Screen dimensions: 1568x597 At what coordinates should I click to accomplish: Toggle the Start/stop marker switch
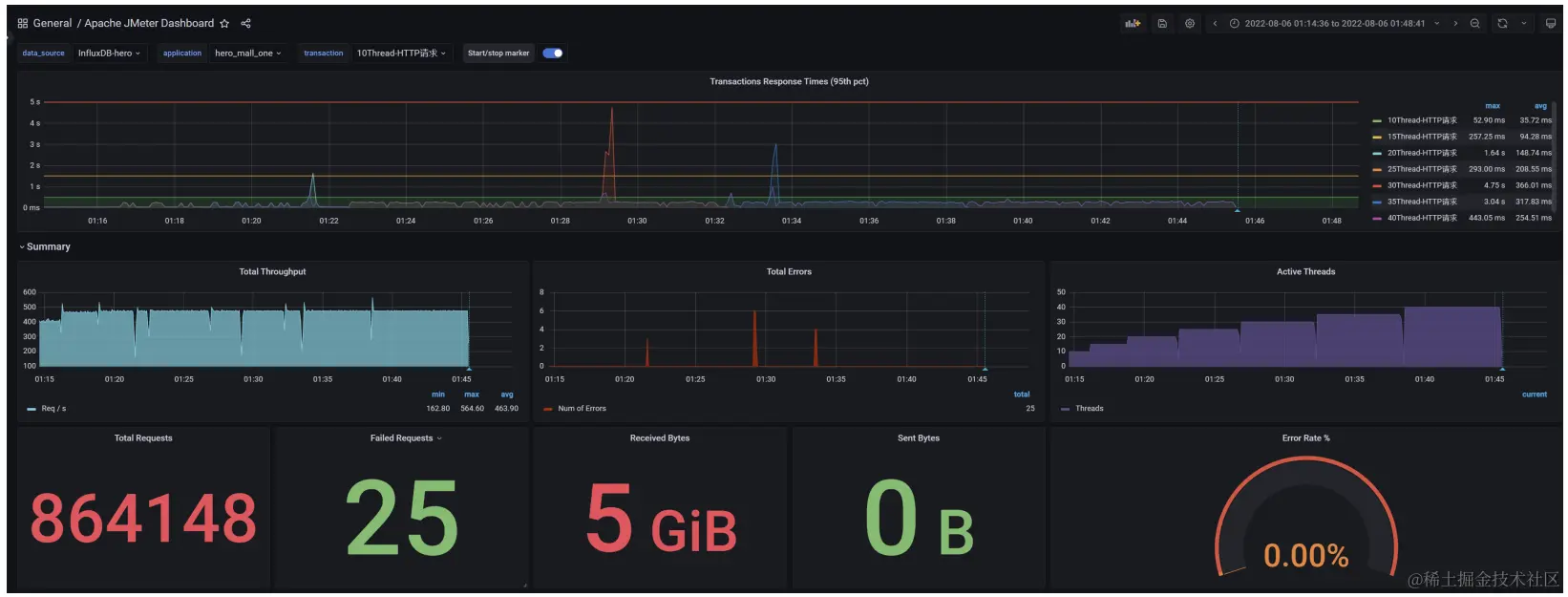[553, 53]
